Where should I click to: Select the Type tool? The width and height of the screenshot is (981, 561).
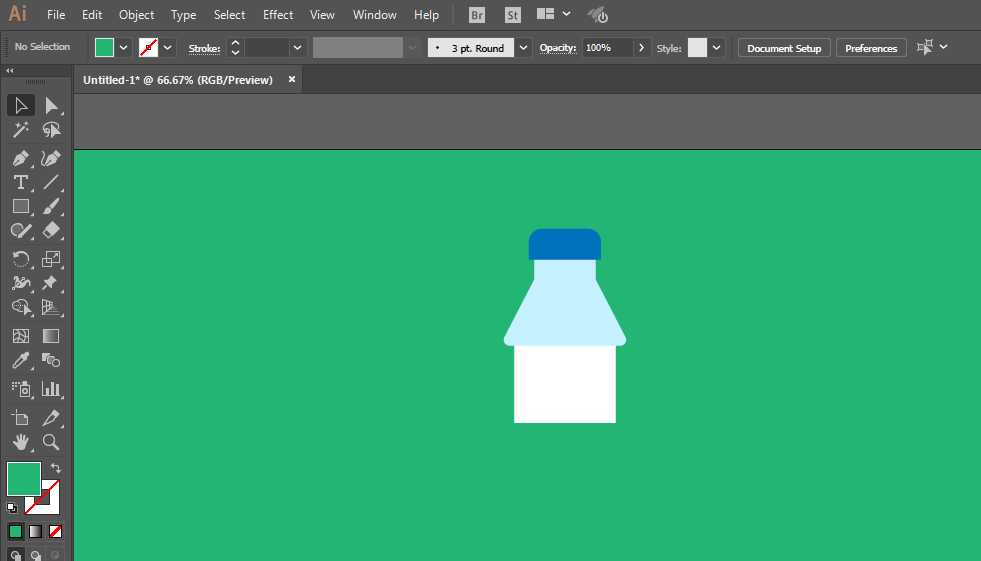(x=20, y=182)
